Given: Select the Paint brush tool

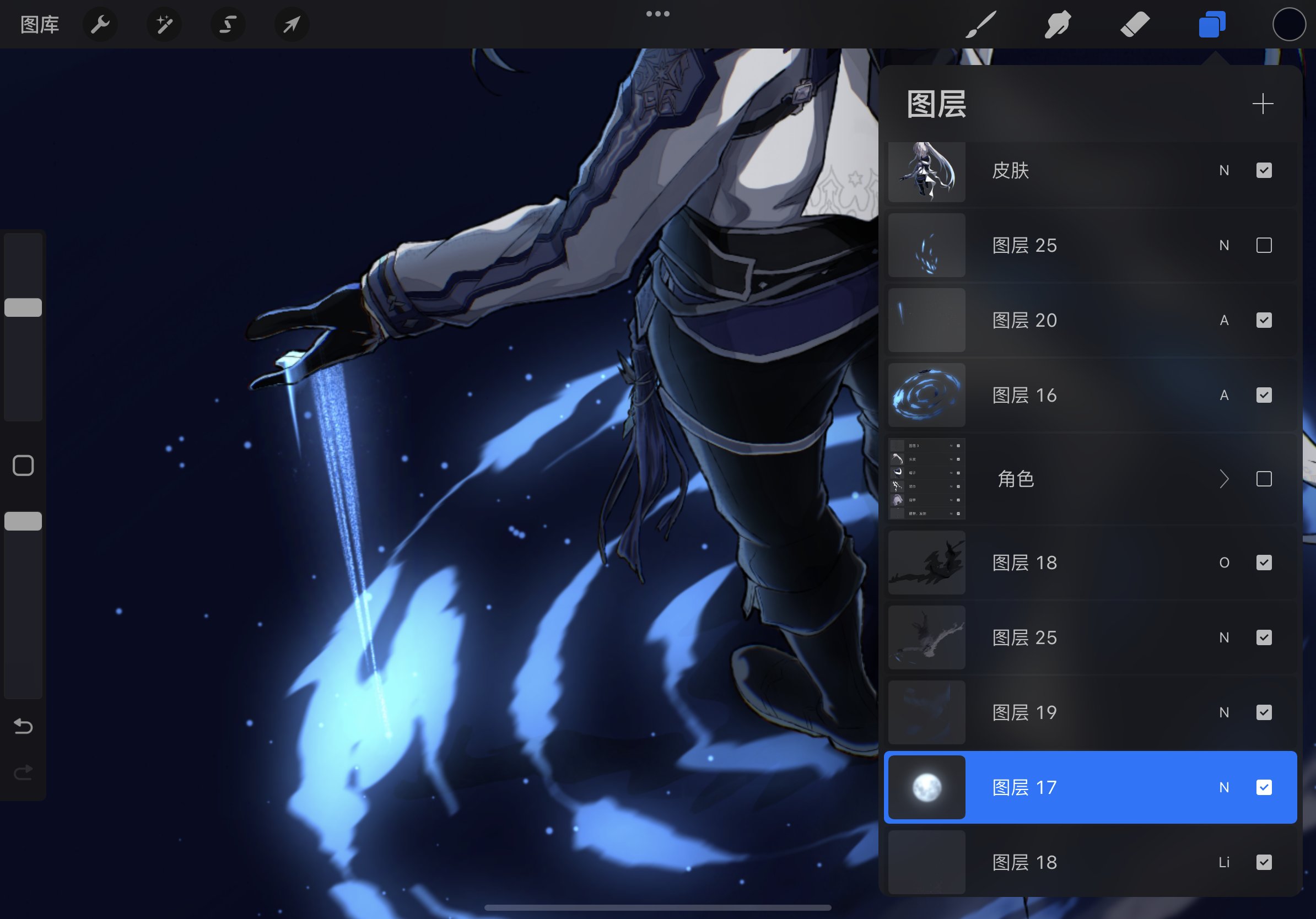Looking at the screenshot, I should 981,25.
